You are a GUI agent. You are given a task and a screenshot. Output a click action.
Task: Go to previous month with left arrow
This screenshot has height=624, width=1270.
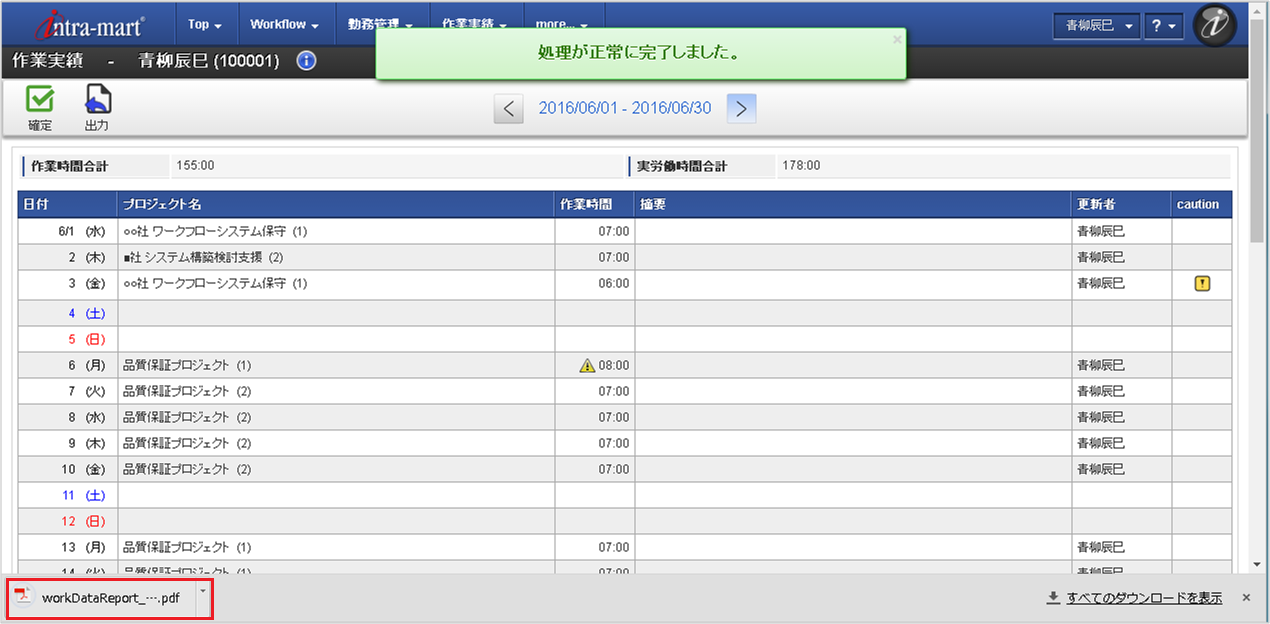pyautogui.click(x=509, y=109)
